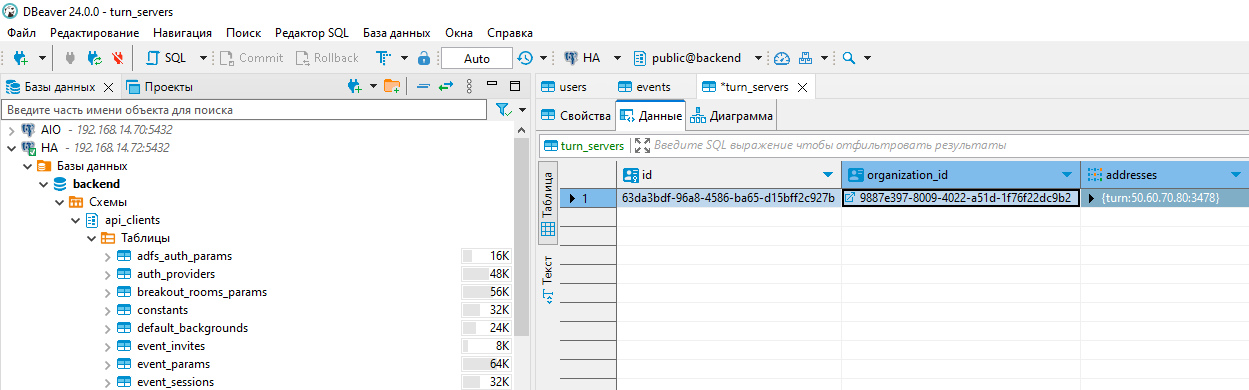
Task: Open the Редактор SQL menu
Action: pyautogui.click(x=312, y=33)
